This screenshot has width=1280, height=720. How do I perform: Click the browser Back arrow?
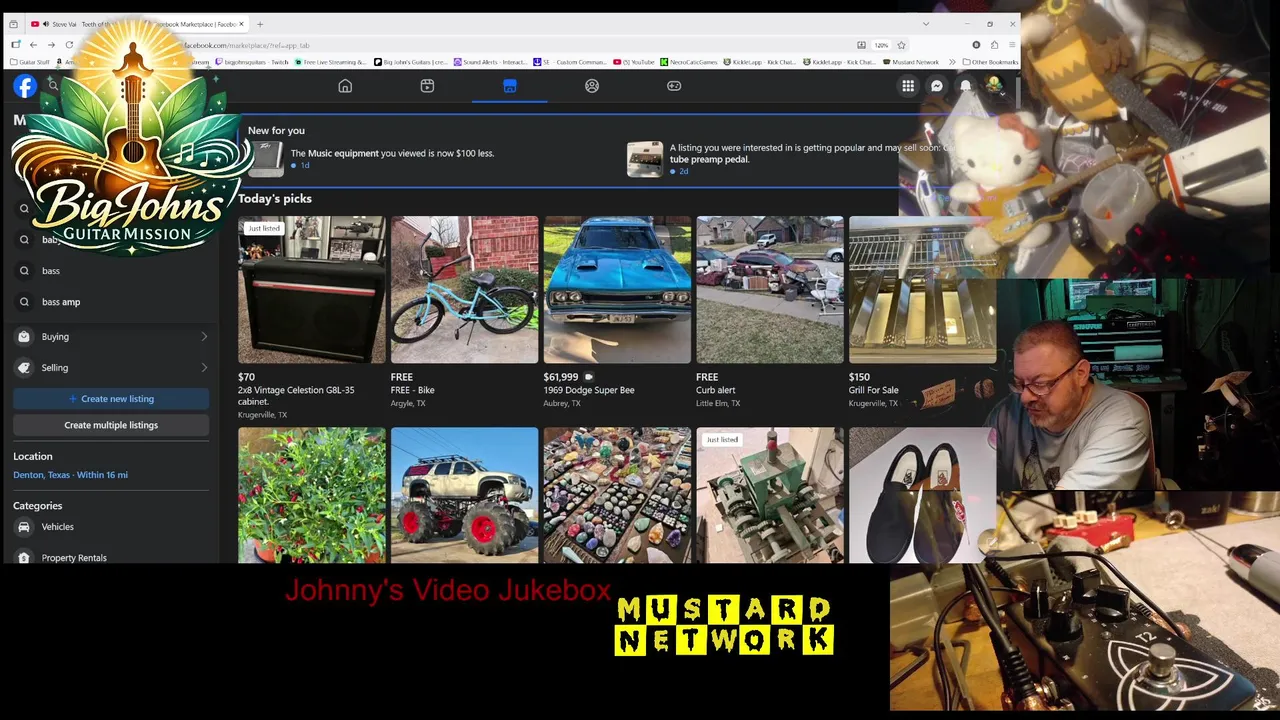33,45
